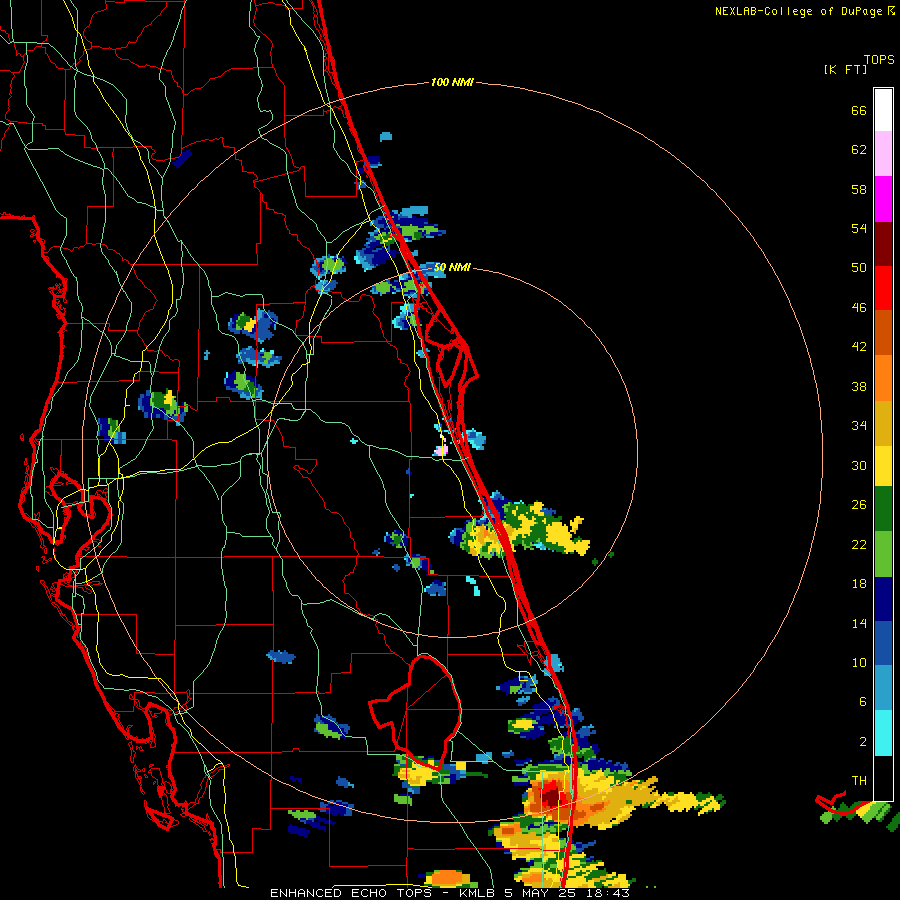
Task: Click the legend value "30"
Action: (x=859, y=465)
